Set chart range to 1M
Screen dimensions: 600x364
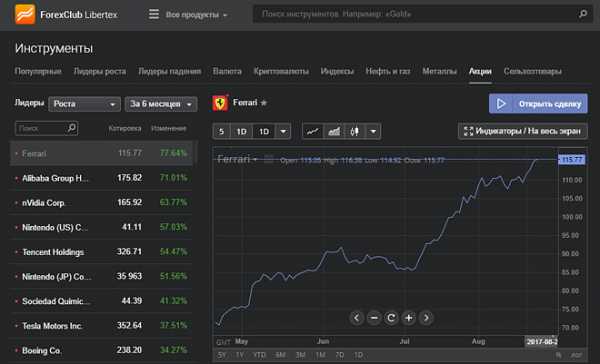click(x=320, y=355)
